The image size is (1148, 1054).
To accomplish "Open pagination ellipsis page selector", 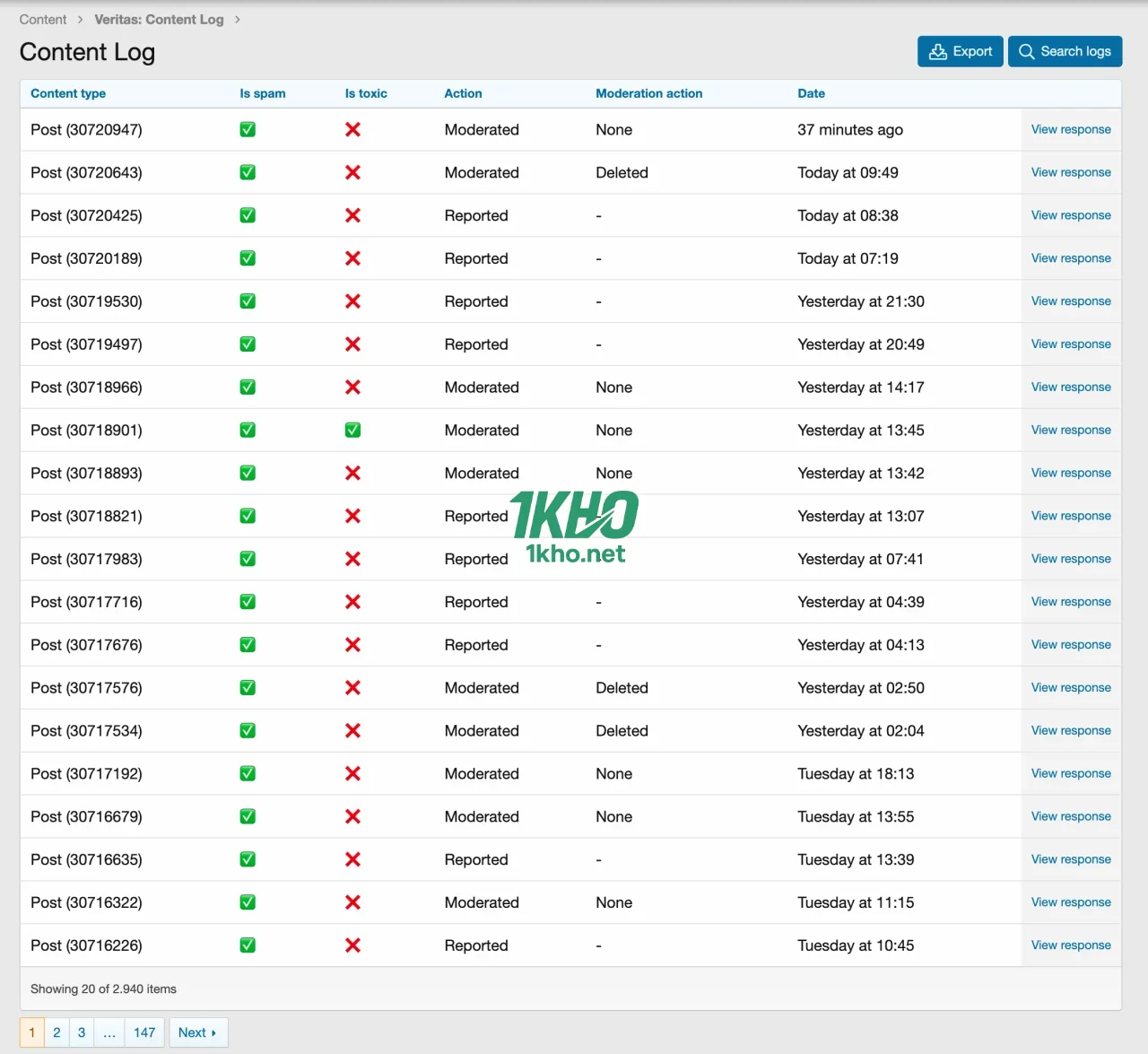I will (x=109, y=1032).
